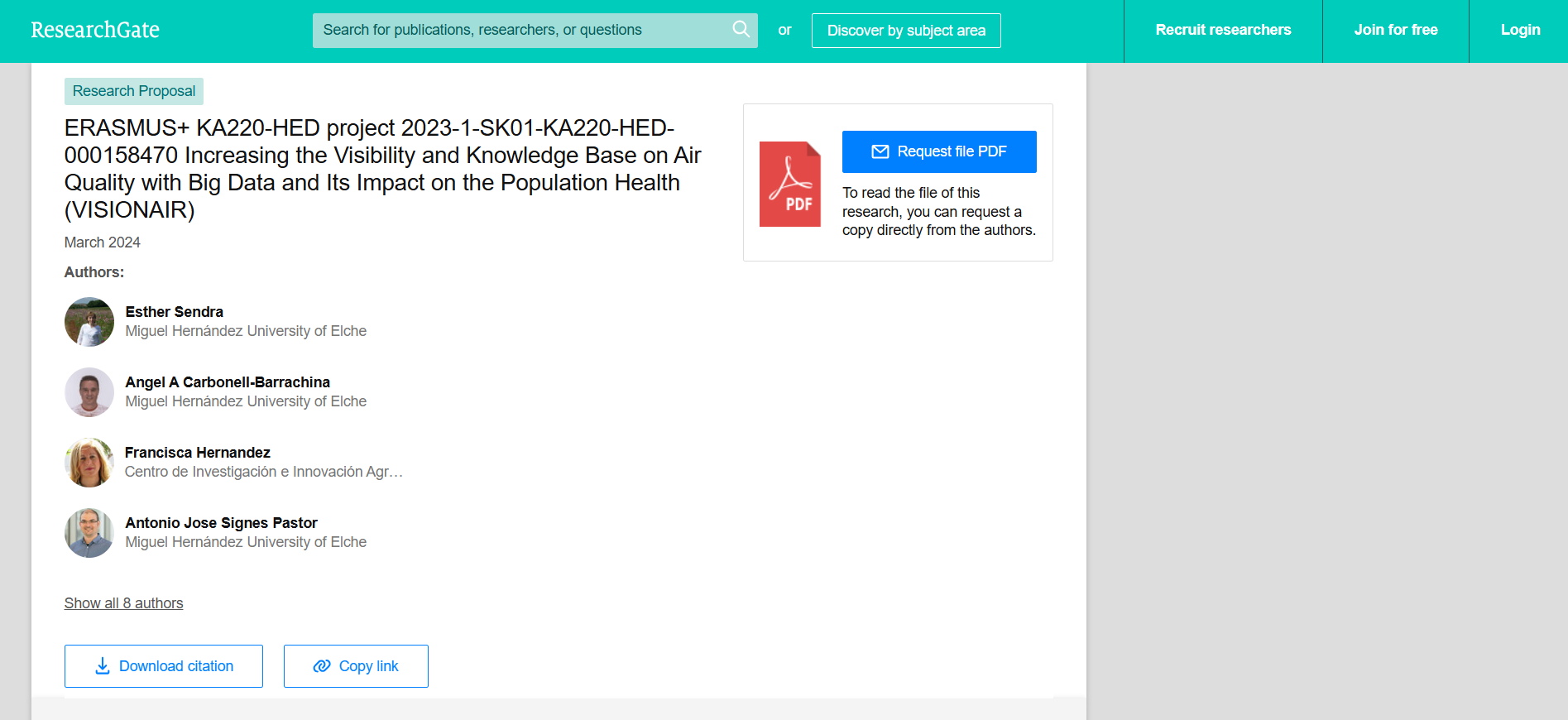Open the ResearchGate home logo
1568x720 pixels.
pos(95,31)
